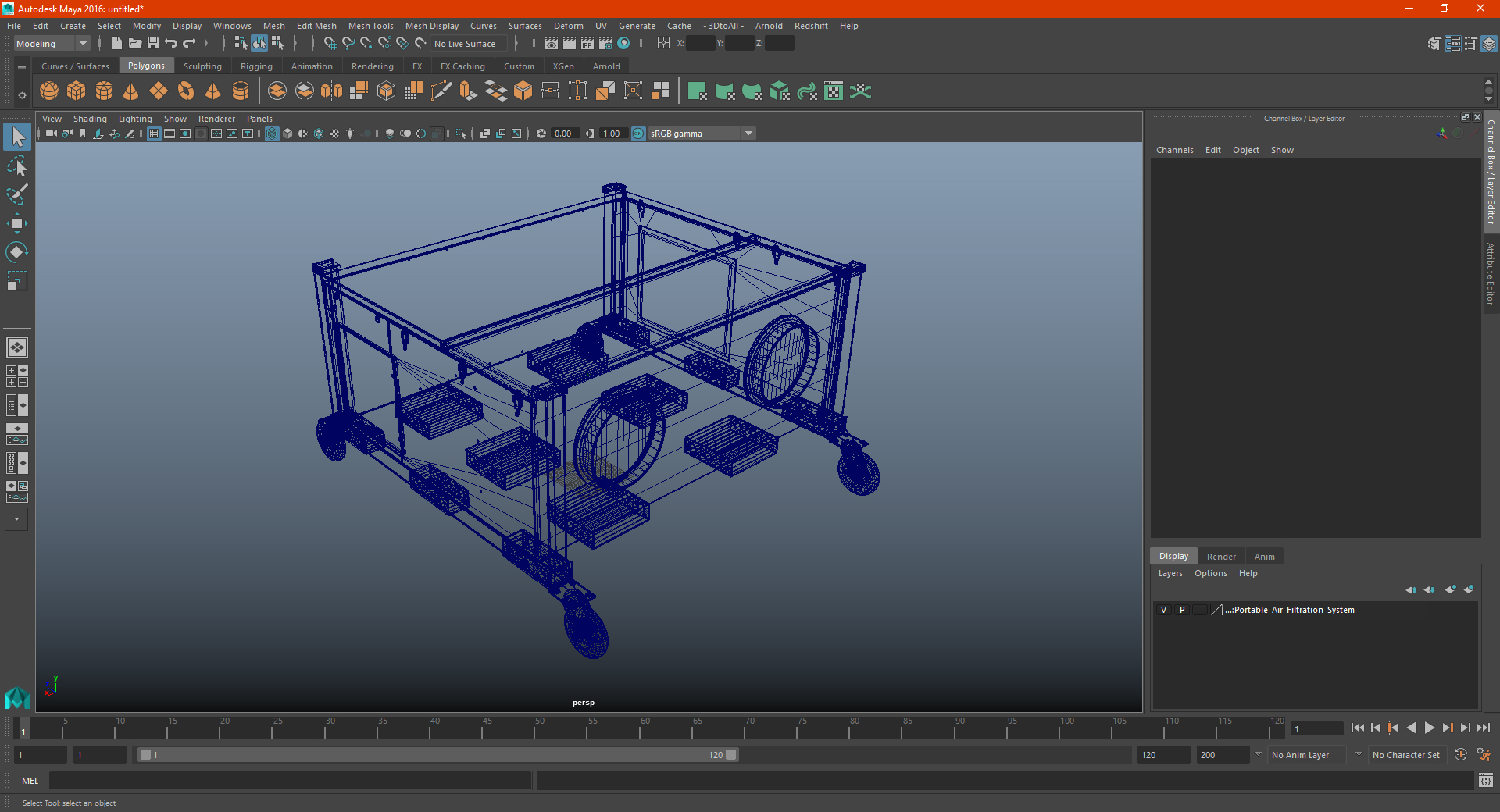
Task: Open the shelf tabs menu button
Action: (22, 68)
